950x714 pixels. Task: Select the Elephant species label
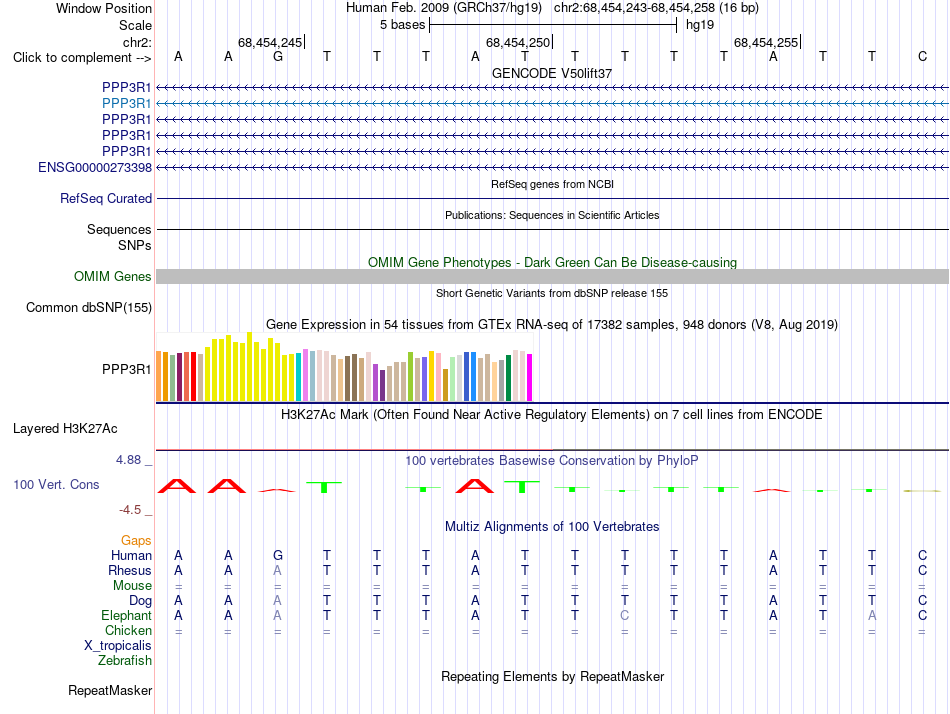tap(126, 616)
